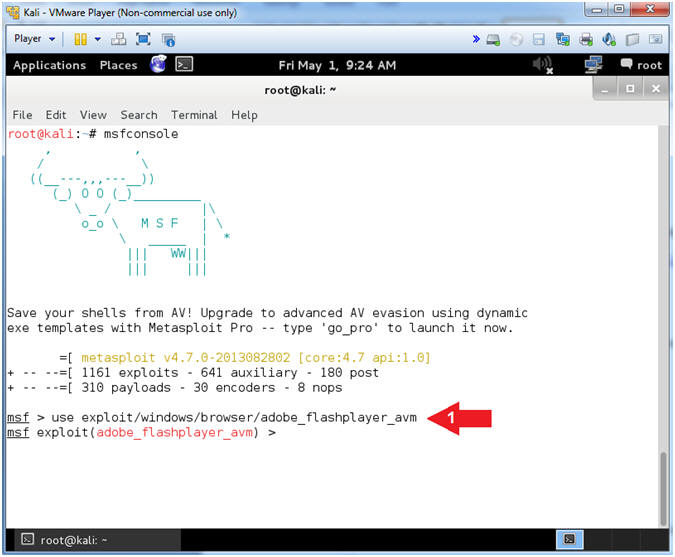Click the workspace switcher at bottom right
Image resolution: width=675 pixels, height=557 pixels.
pyautogui.click(x=569, y=539)
